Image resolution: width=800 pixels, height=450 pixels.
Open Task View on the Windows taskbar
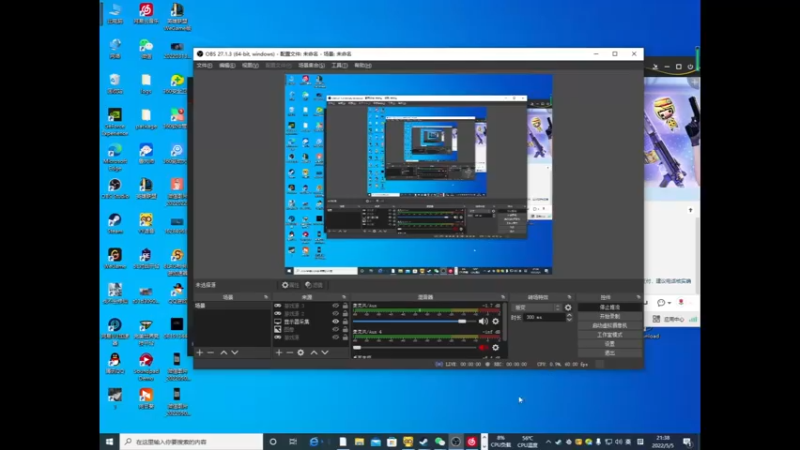click(x=293, y=442)
